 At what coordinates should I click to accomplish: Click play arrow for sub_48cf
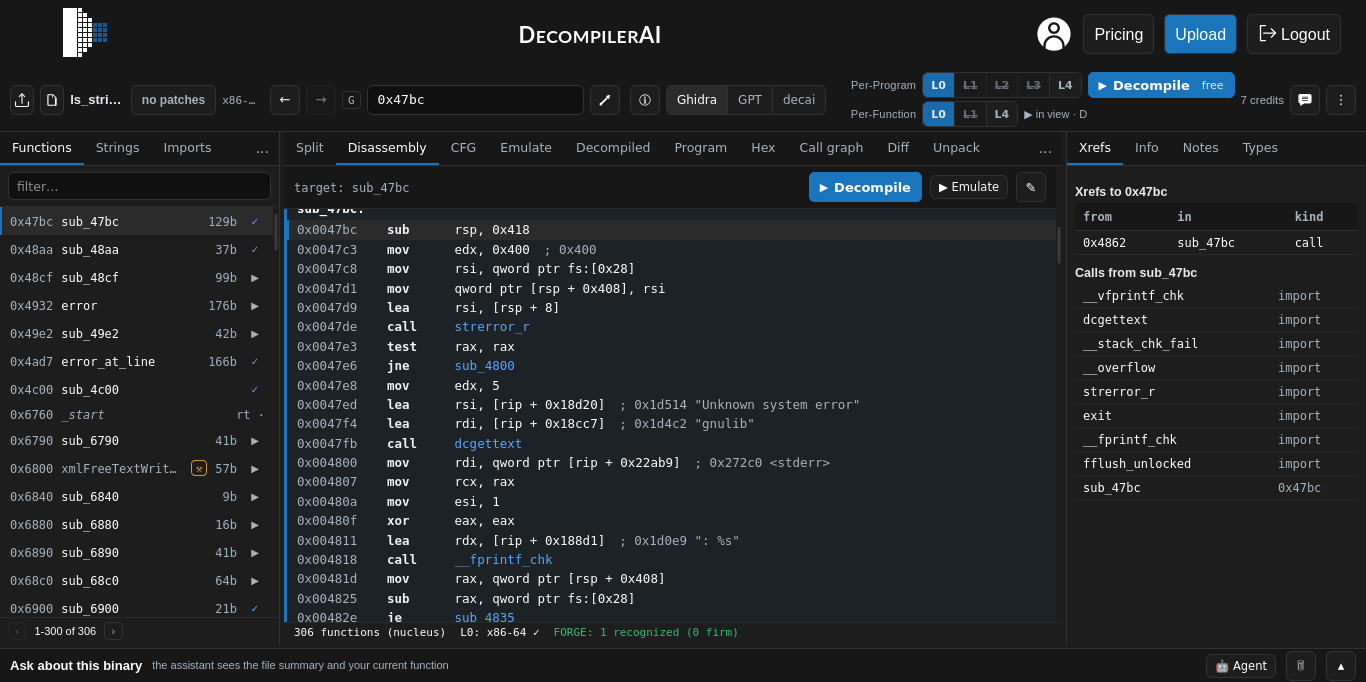tap(255, 278)
